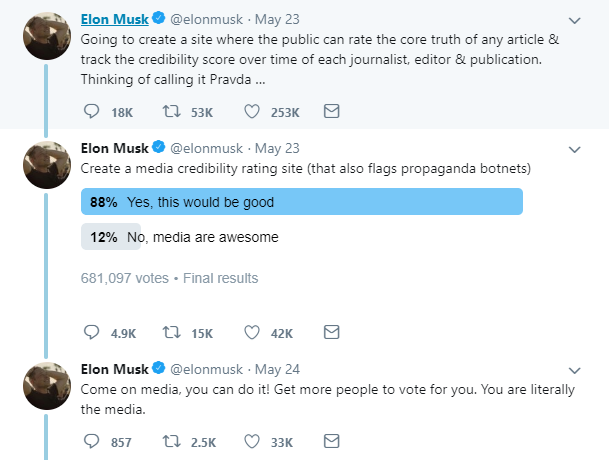Like the poll tweet with 42K likes
This screenshot has width=609, height=460.
(x=252, y=332)
